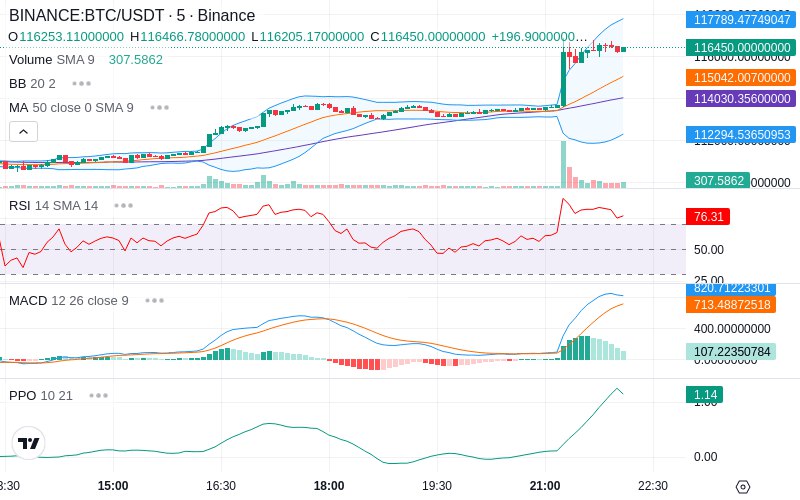
Task: Open more options for MACD 12 26 indicator
Action: pyautogui.click(x=155, y=301)
